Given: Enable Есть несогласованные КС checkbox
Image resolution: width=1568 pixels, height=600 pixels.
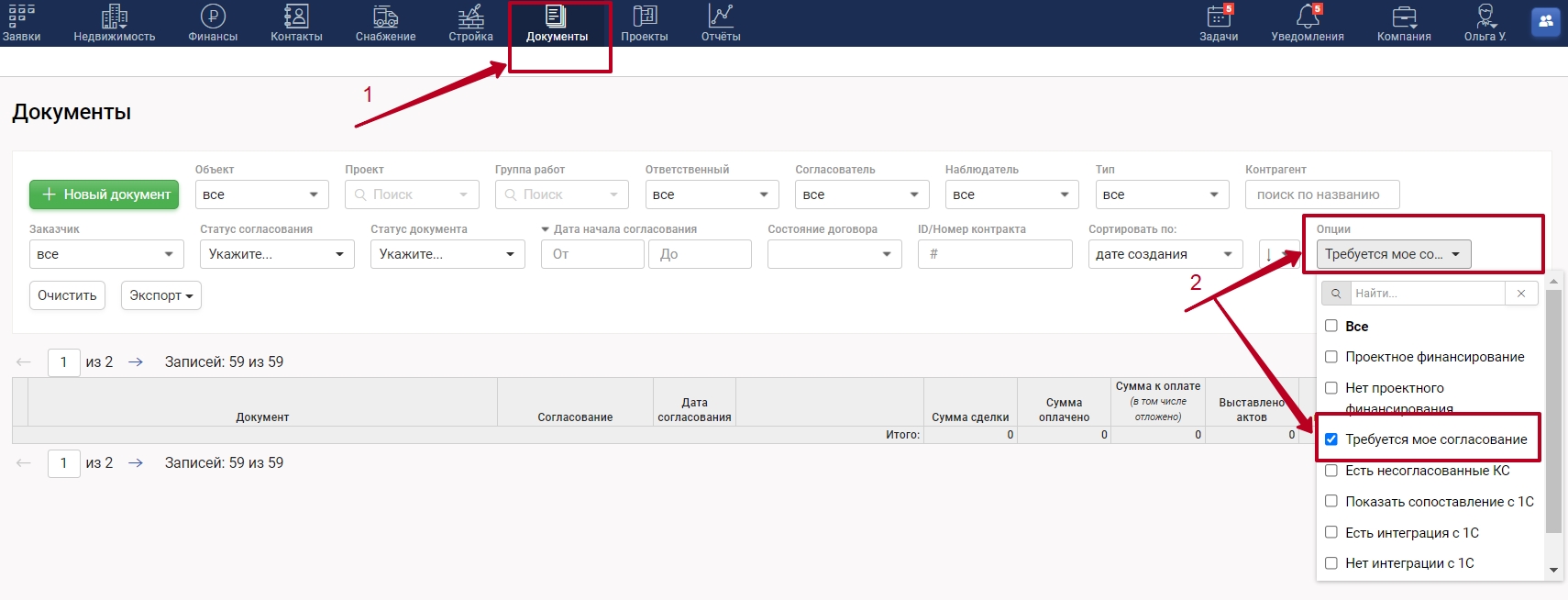Looking at the screenshot, I should pyautogui.click(x=1331, y=471).
